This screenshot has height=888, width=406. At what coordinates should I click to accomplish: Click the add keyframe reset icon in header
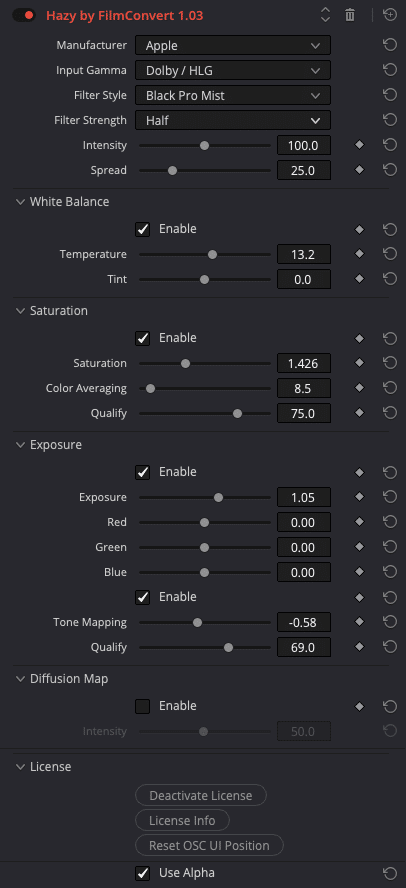[x=390, y=15]
